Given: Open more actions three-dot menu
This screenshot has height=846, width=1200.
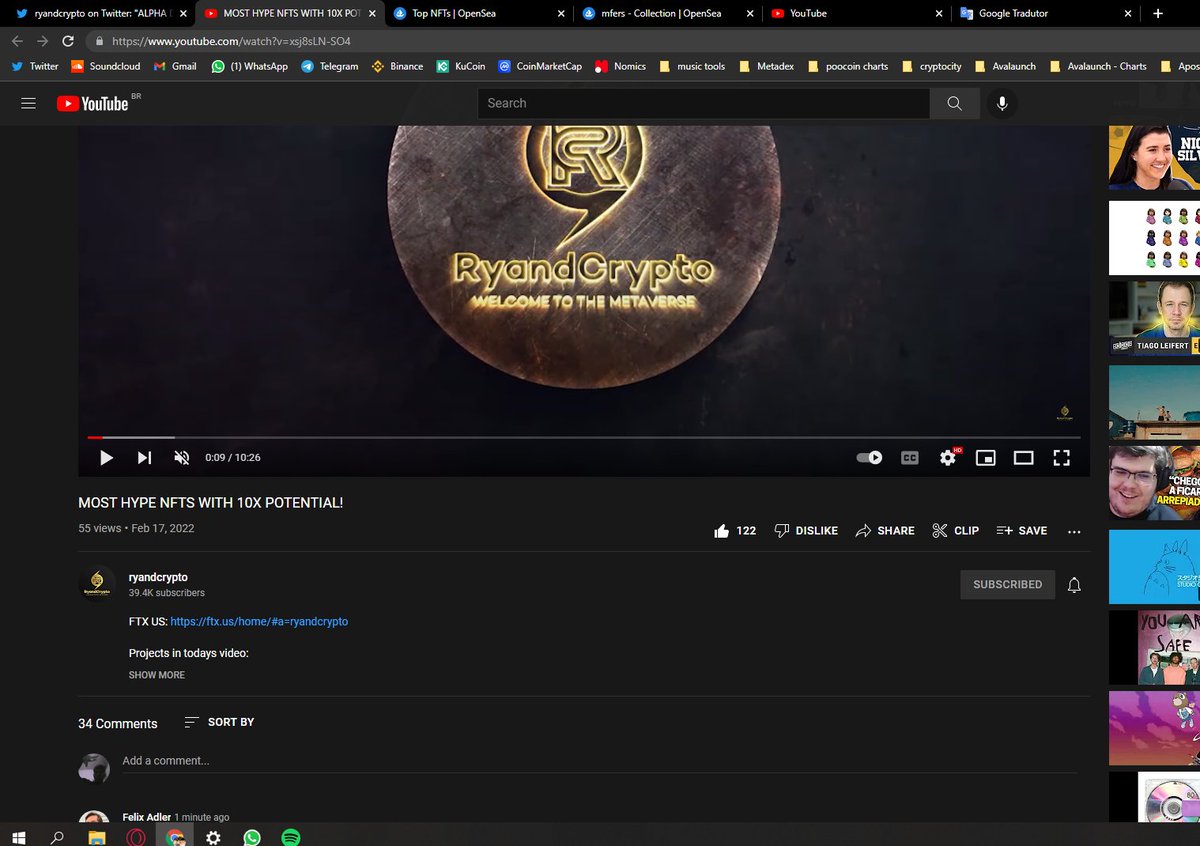Looking at the screenshot, I should (1074, 531).
